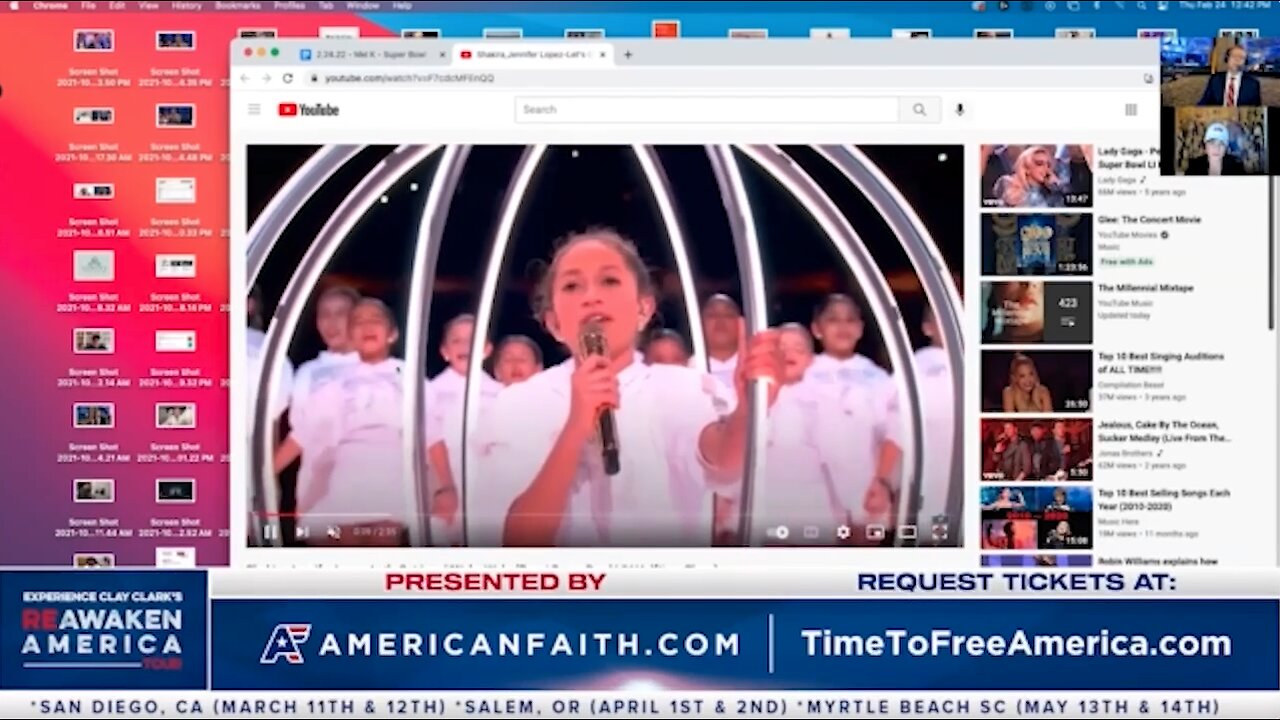Unmute the player's volume icon
This screenshot has width=1280, height=720.
coord(334,532)
